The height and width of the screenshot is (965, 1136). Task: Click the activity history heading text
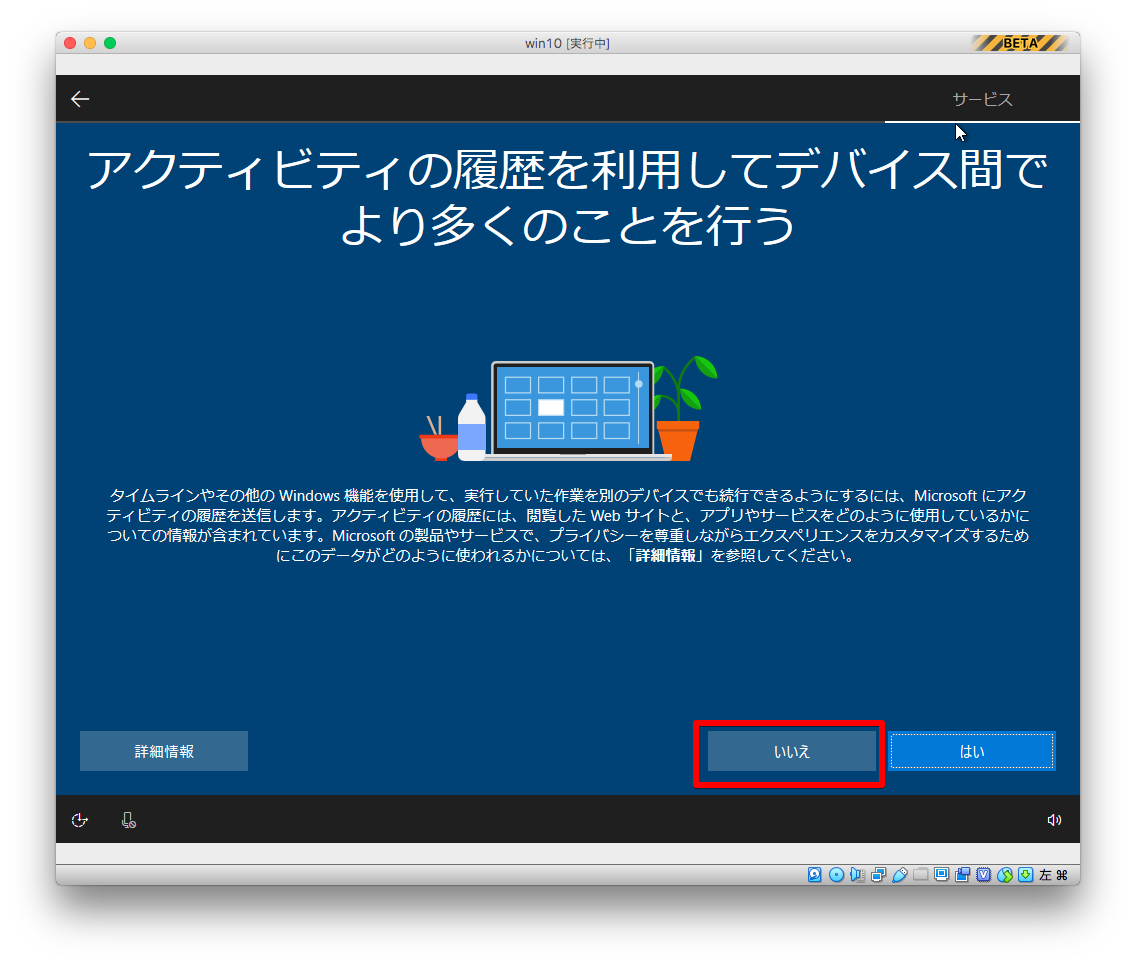(x=567, y=197)
